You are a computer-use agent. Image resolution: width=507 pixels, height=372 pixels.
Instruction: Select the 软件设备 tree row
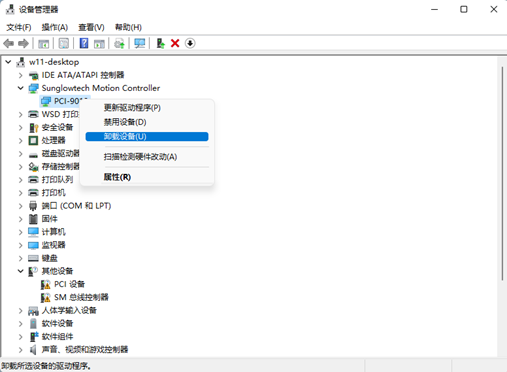tap(57, 324)
